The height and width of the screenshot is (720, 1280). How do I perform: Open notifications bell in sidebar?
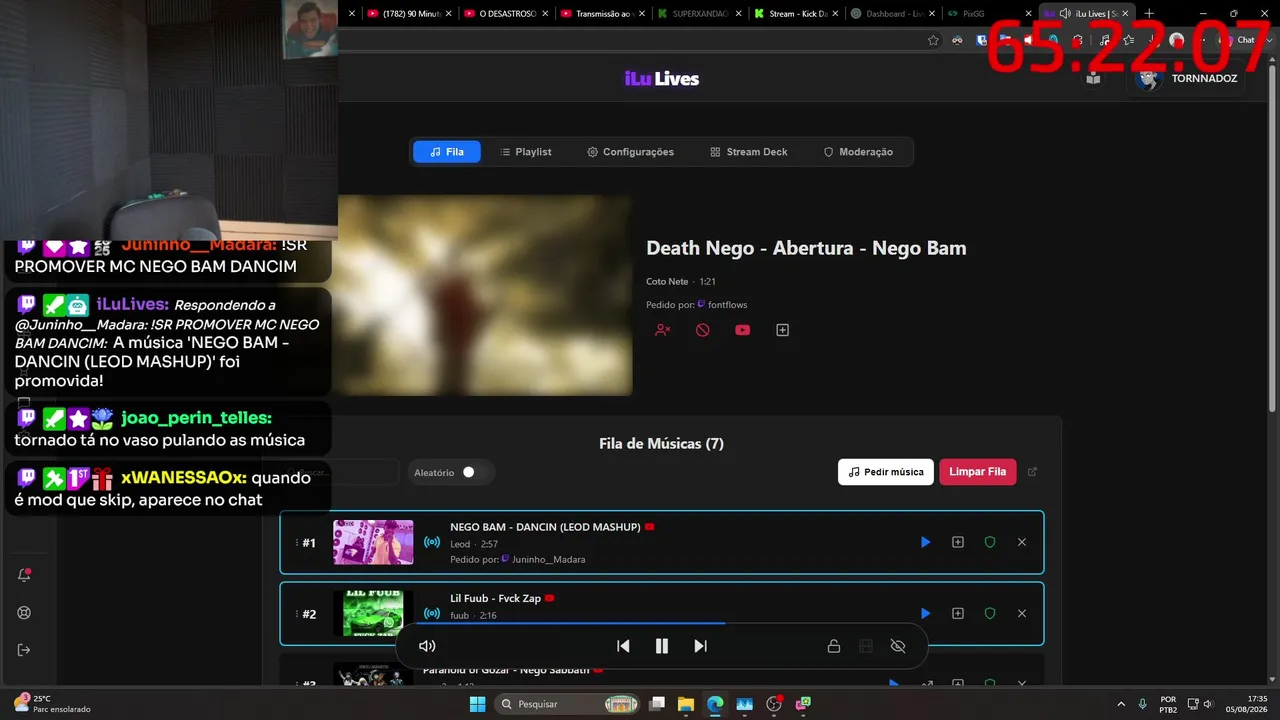[24, 575]
